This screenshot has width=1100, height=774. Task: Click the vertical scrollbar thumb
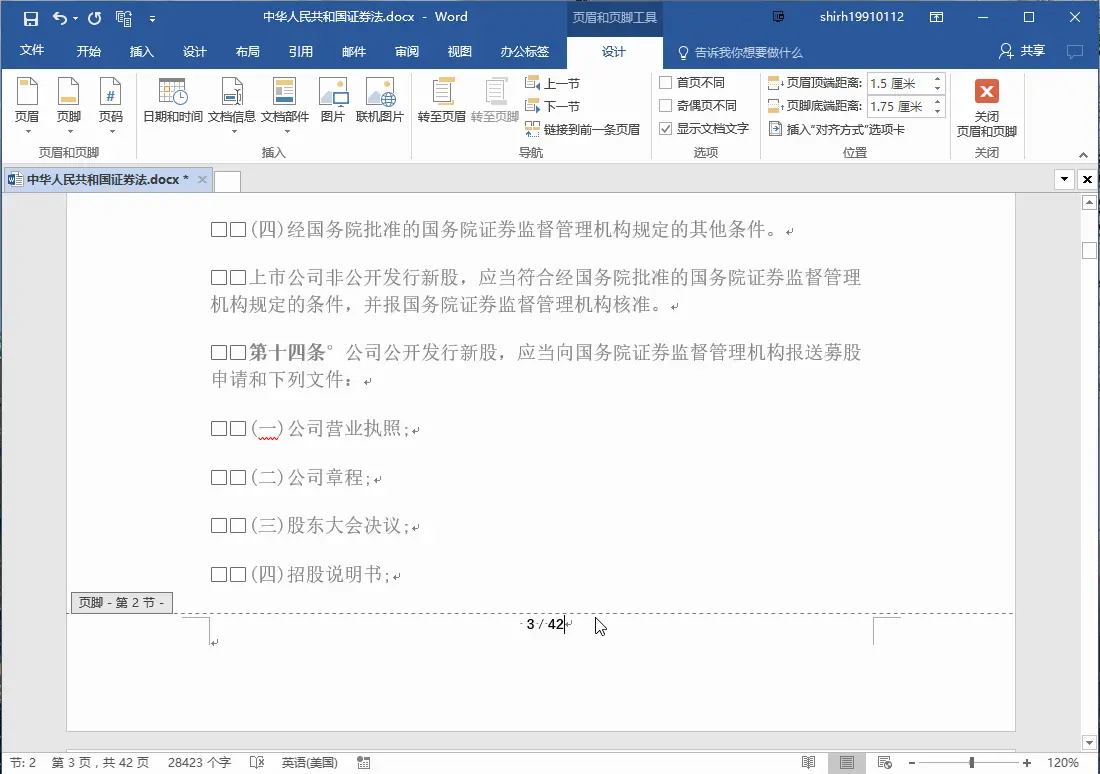click(1089, 251)
